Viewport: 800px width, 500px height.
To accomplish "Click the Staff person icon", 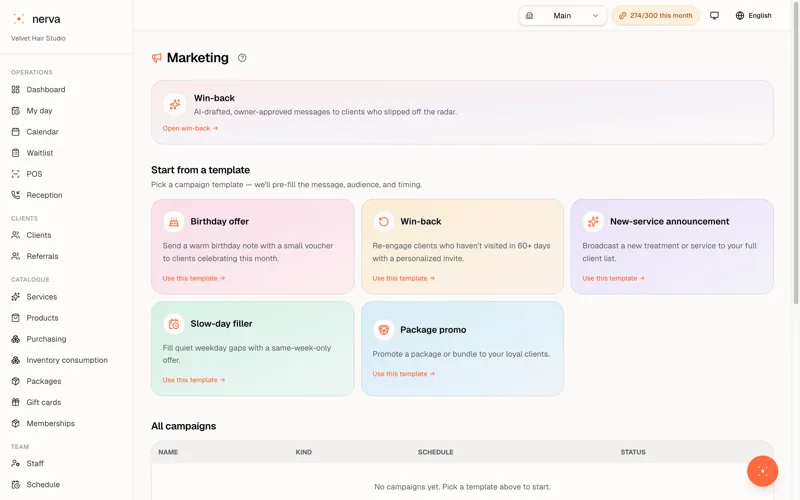I will pyautogui.click(x=16, y=463).
